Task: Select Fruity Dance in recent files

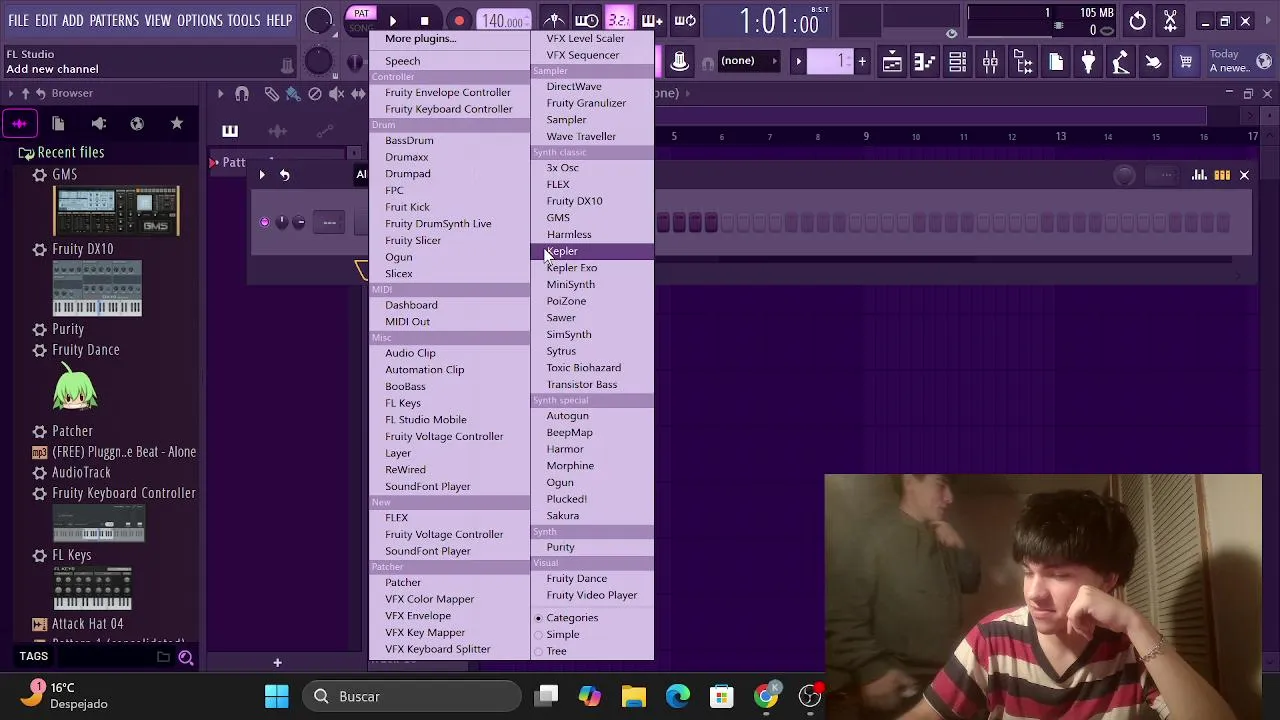Action: 85,350
